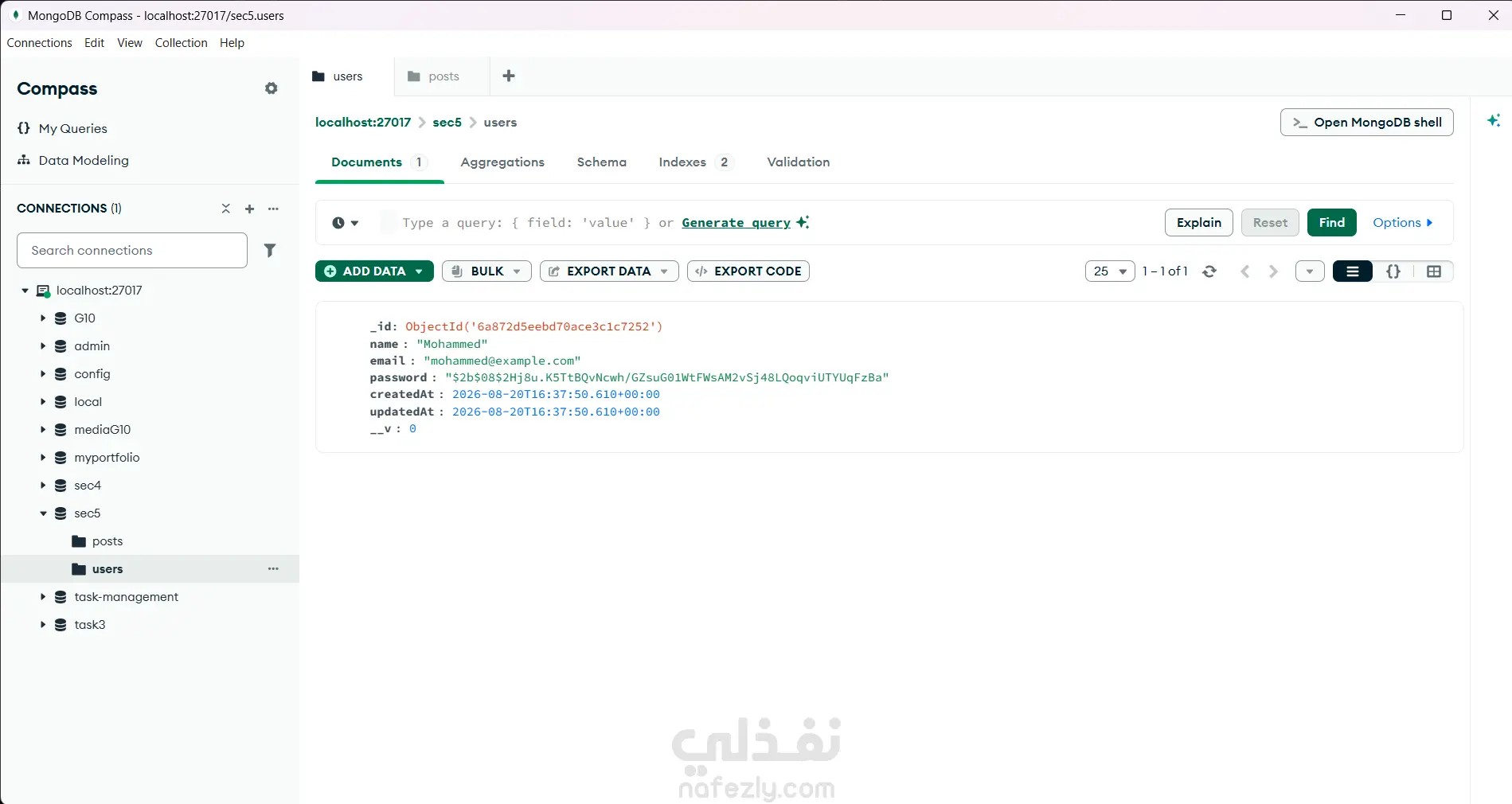Open the AI assistant sparkle icon
Image resolution: width=1512 pixels, height=804 pixels.
(1494, 120)
